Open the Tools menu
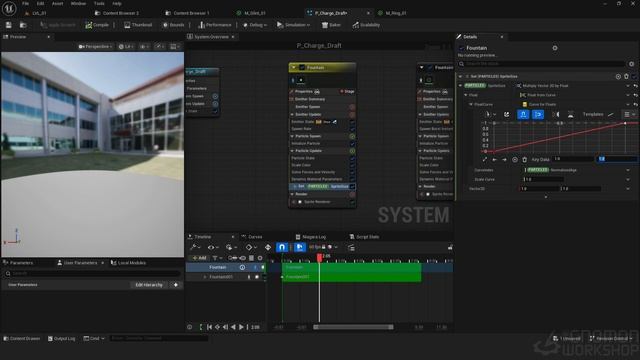The image size is (640, 360). click(x=99, y=3)
